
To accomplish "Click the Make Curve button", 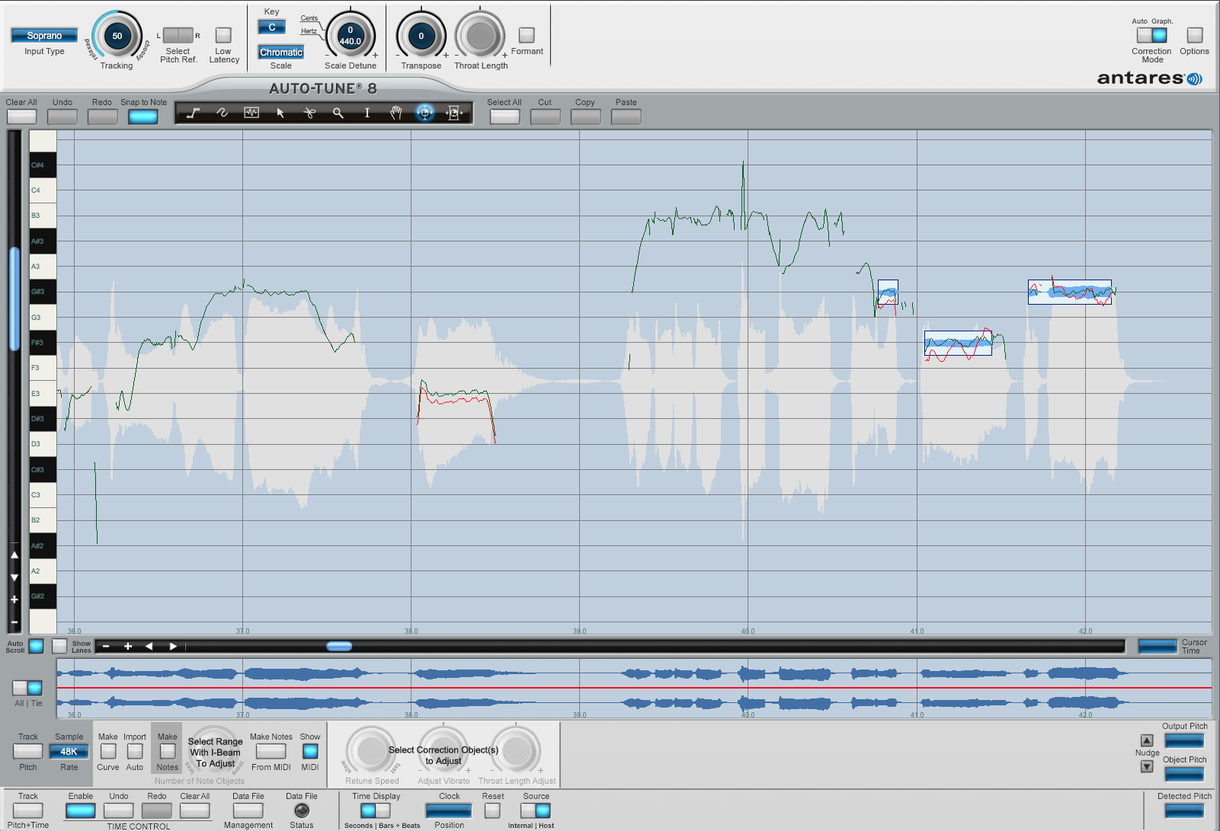I will (107, 751).
